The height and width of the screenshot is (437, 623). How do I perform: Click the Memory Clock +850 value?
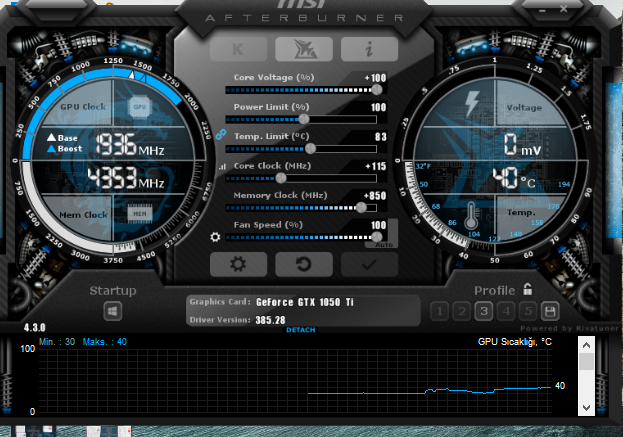coord(375,195)
